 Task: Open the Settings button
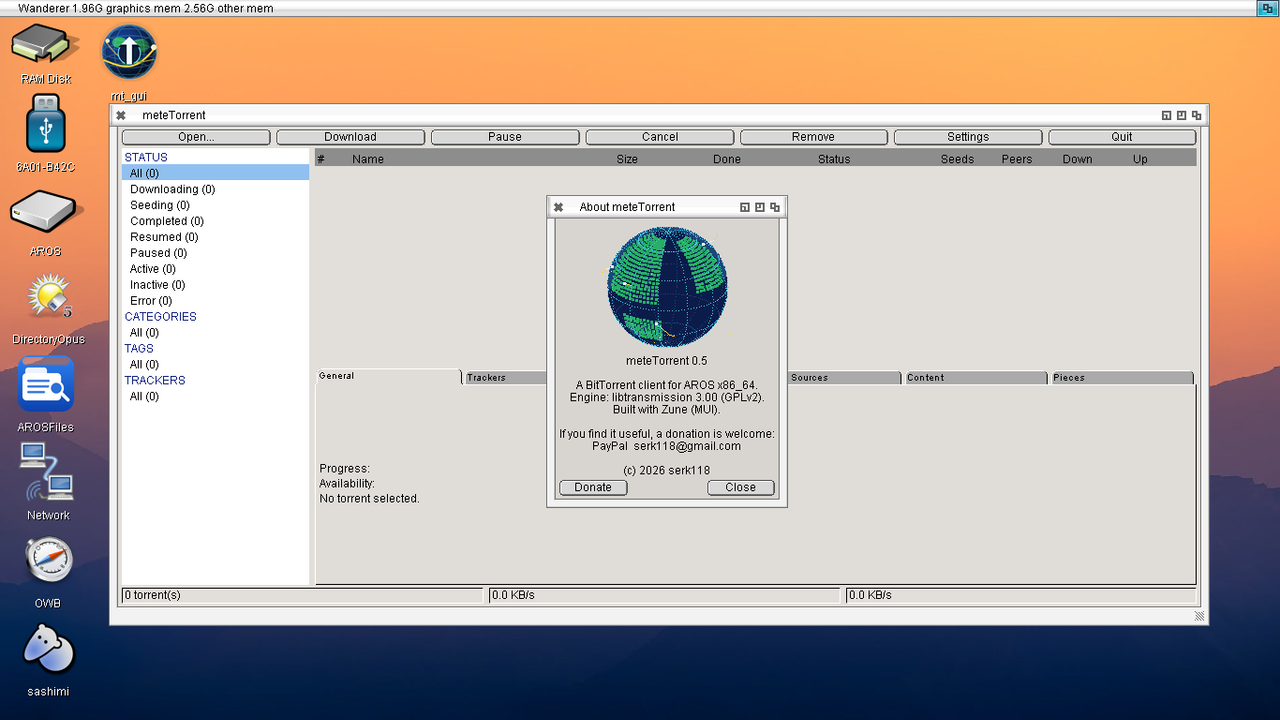tap(968, 137)
